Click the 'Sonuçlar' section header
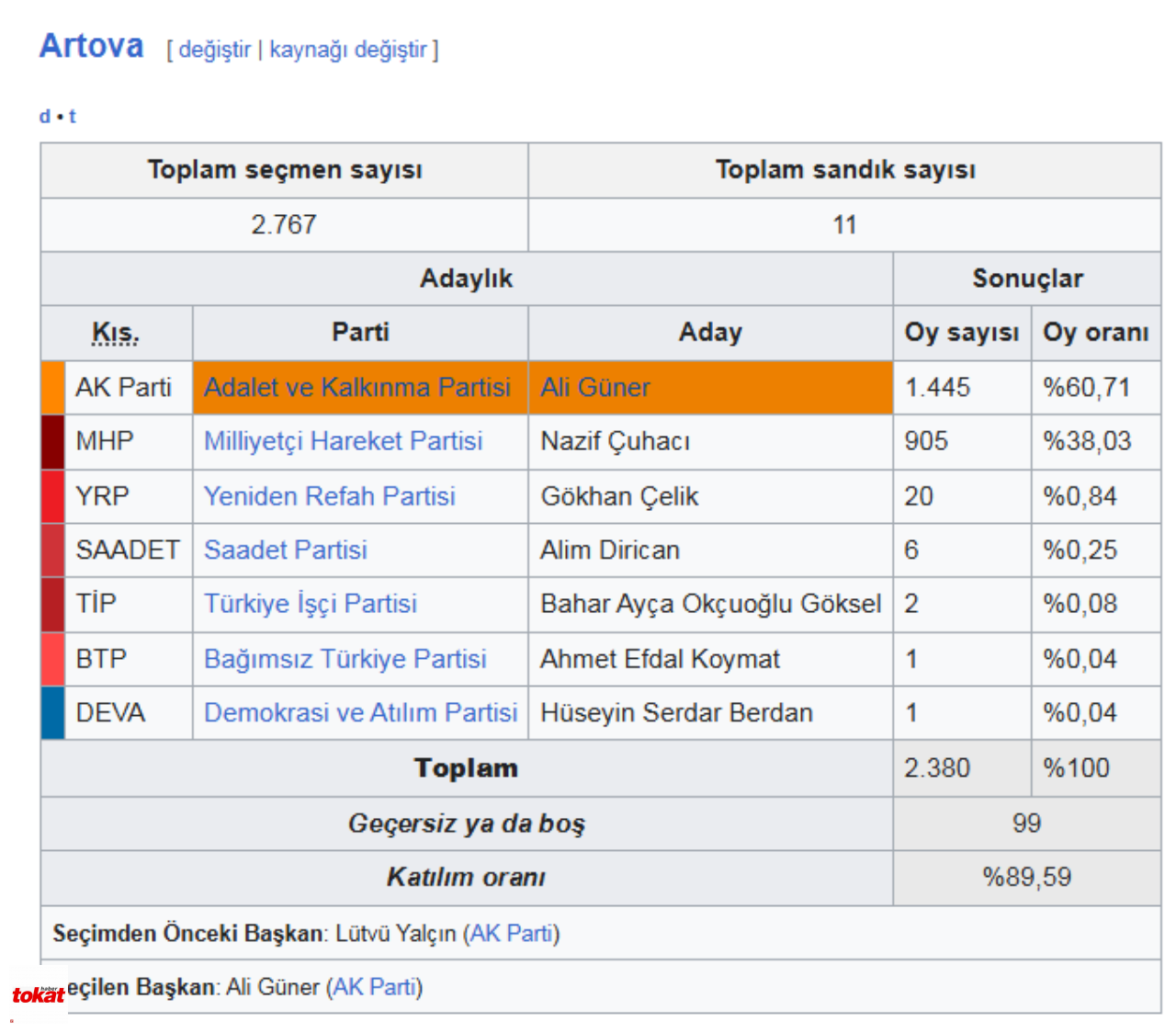The image size is (1176, 1033). coord(1028,278)
